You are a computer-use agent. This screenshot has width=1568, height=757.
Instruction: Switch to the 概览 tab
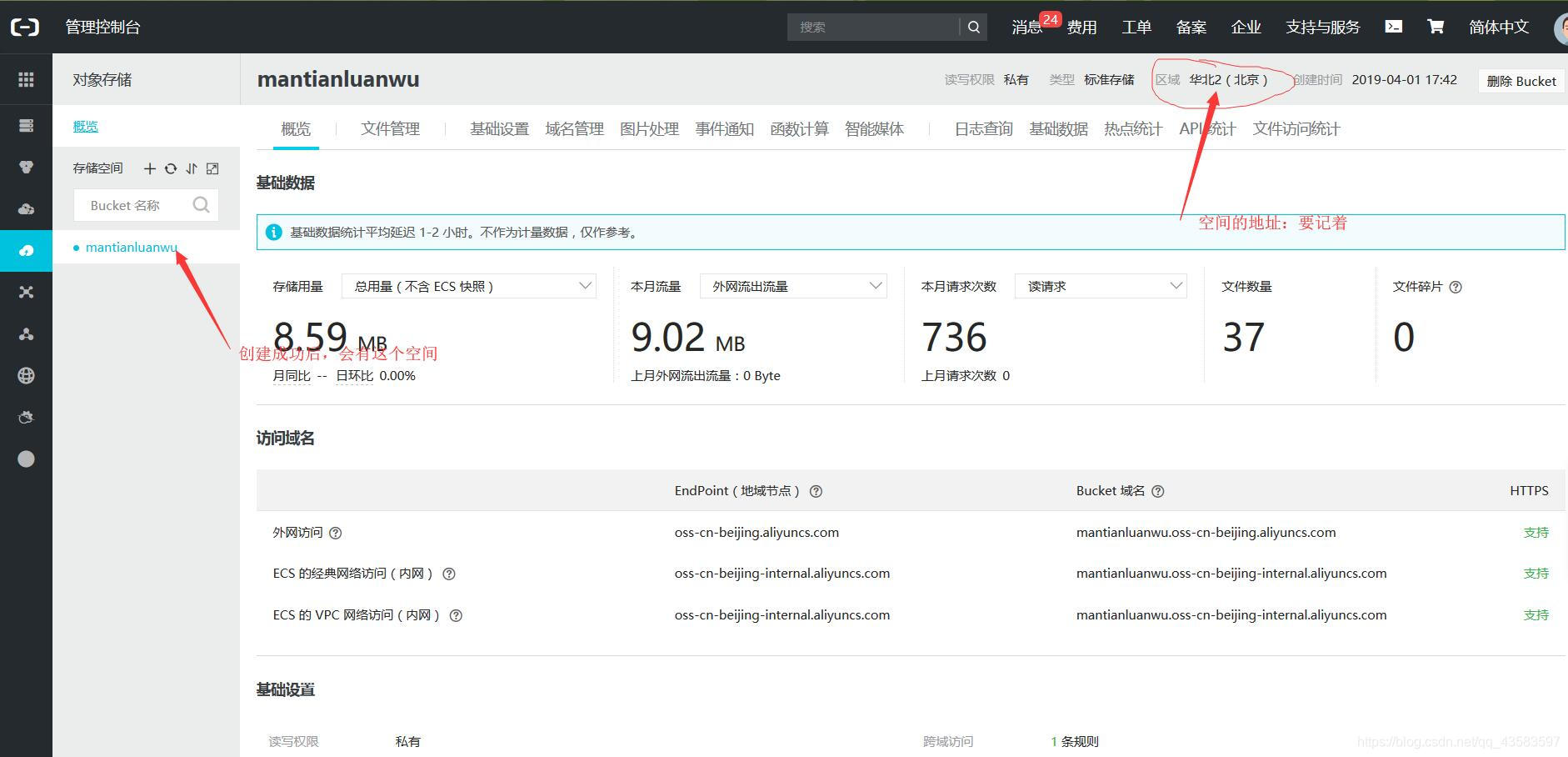[296, 128]
